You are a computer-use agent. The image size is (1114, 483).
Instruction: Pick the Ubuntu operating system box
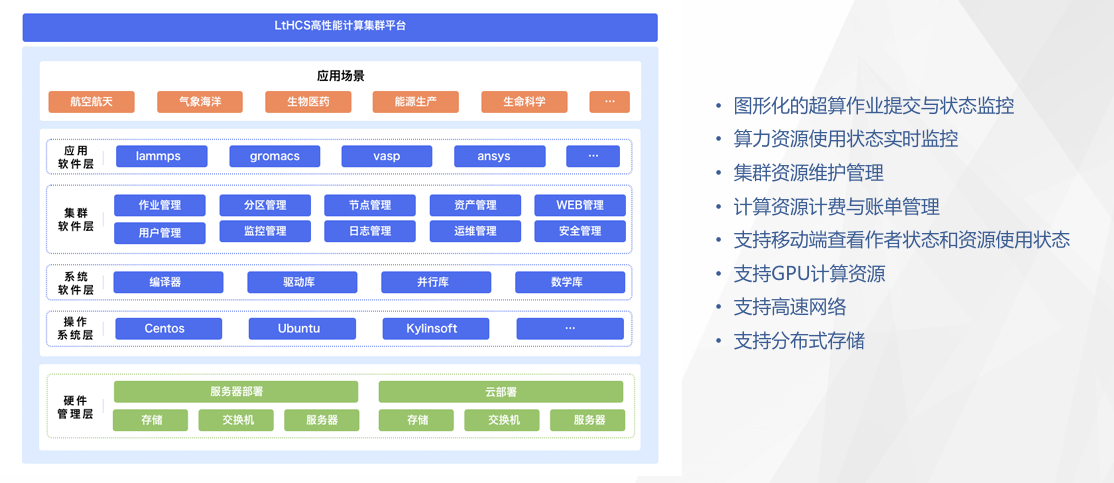pos(302,328)
